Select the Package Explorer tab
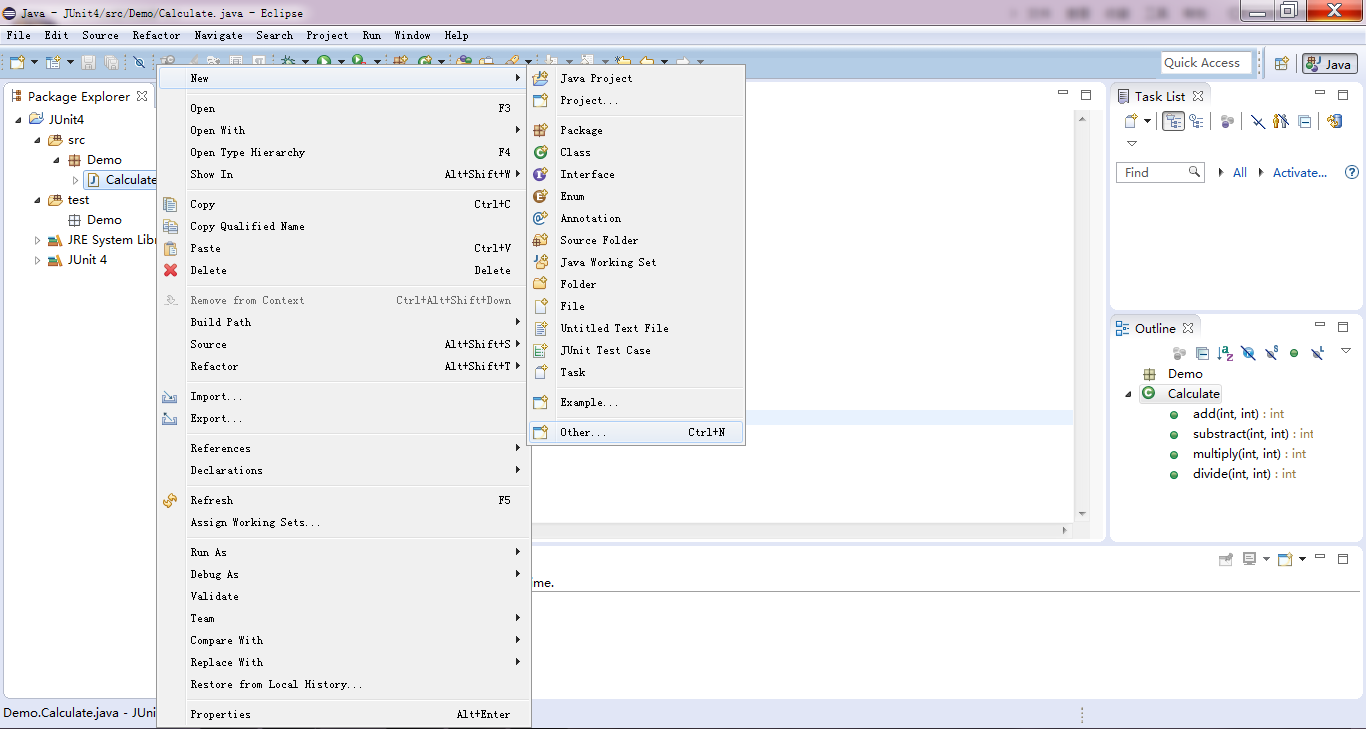Image resolution: width=1366 pixels, height=729 pixels. (79, 96)
